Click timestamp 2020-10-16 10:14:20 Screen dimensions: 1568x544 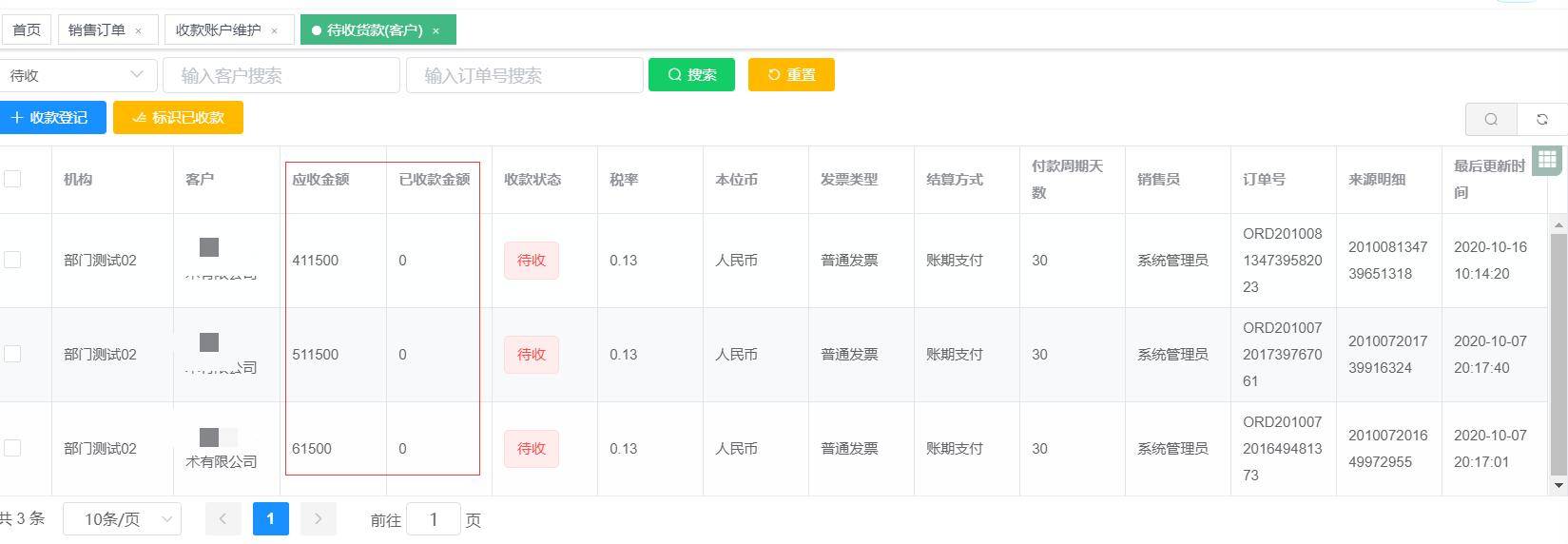pos(1490,260)
